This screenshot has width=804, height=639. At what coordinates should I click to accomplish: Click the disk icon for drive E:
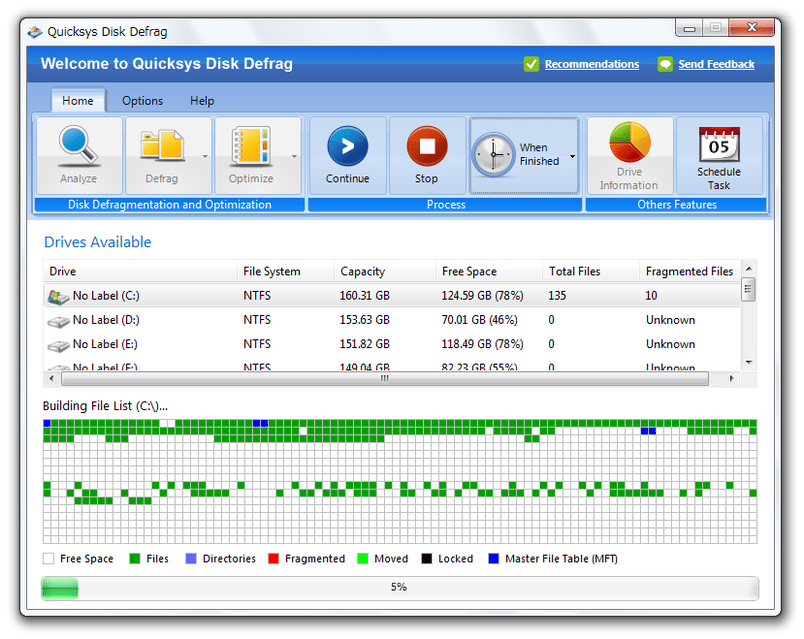(58, 346)
